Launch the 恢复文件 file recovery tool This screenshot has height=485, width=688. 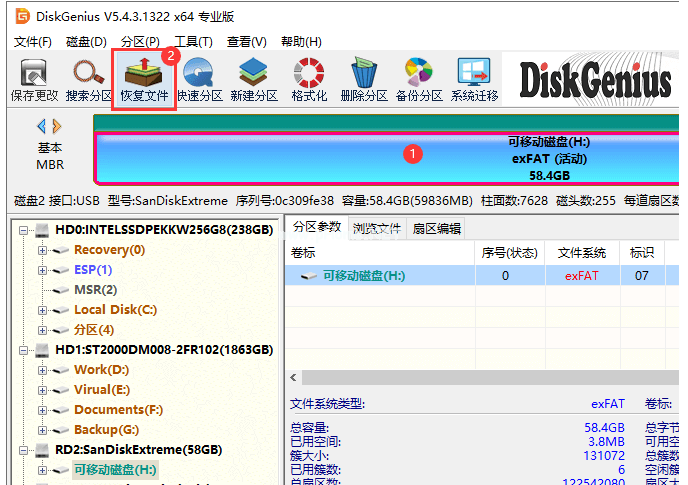click(144, 80)
